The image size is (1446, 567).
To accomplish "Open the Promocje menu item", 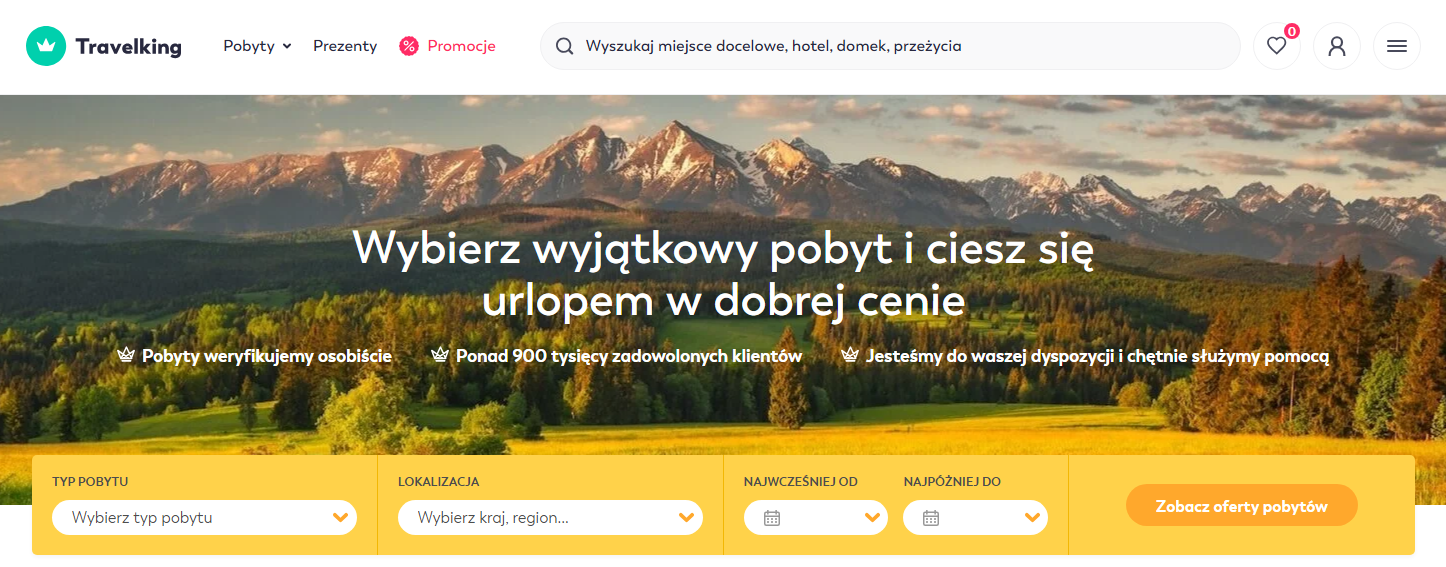I will point(461,46).
